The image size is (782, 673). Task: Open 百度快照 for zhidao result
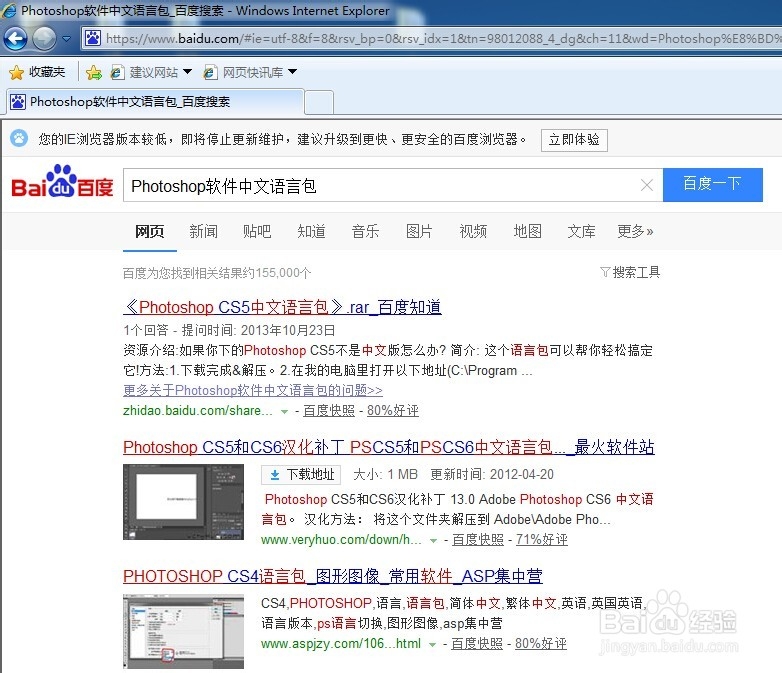(x=329, y=411)
